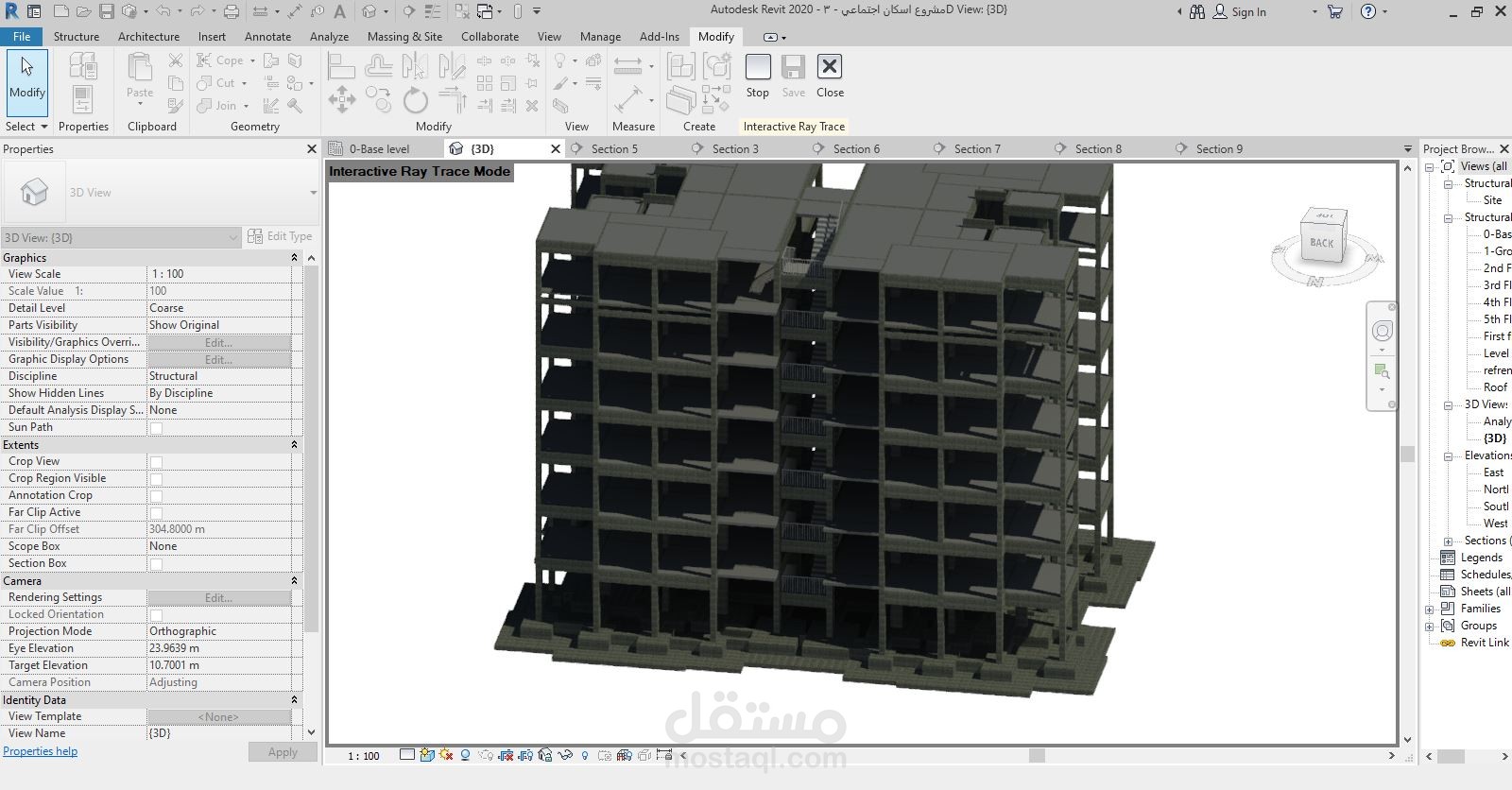
Task: Switch to the Architecture ribbon tab
Action: click(148, 36)
